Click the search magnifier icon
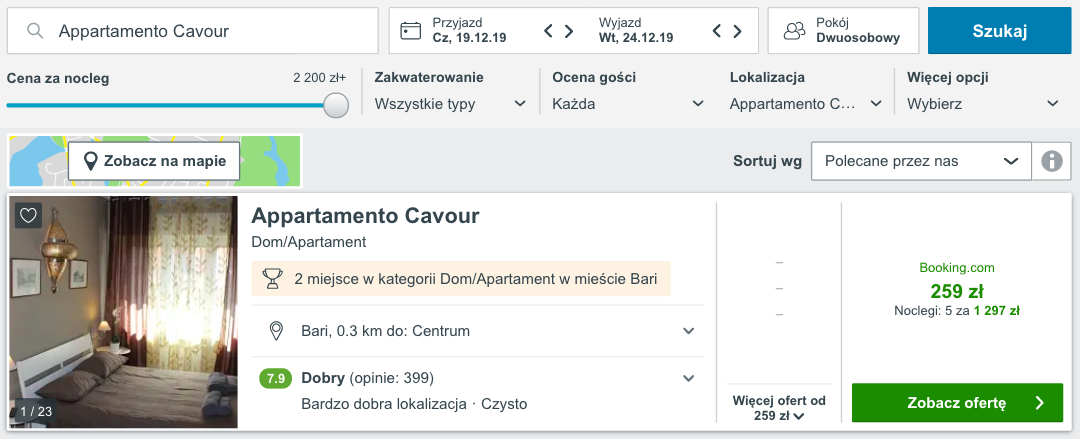Image resolution: width=1080 pixels, height=439 pixels. (36, 31)
